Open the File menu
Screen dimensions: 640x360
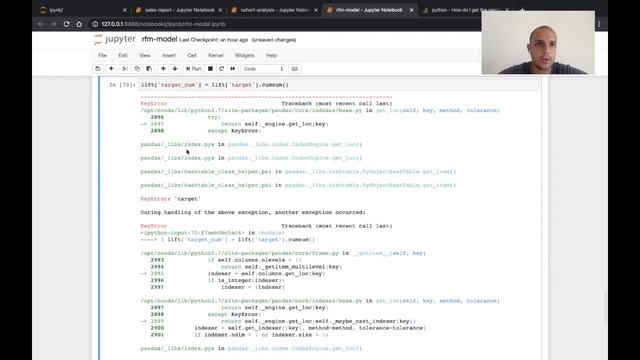pyautogui.click(x=102, y=56)
